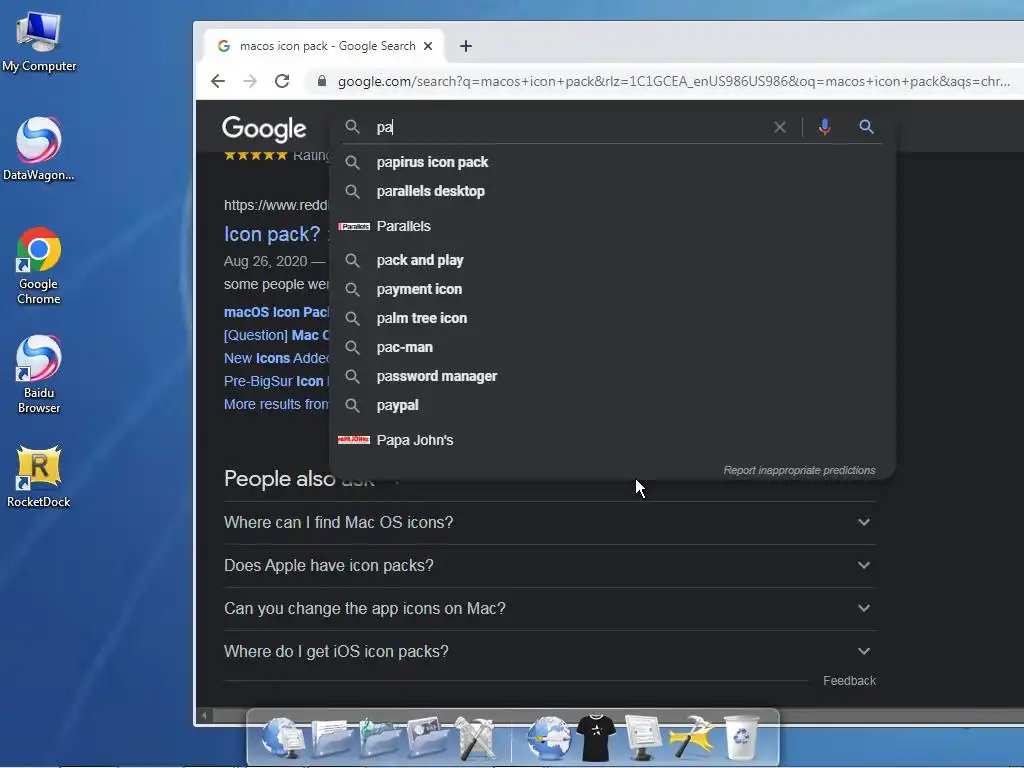Click inside the Google search input

pyautogui.click(x=568, y=127)
